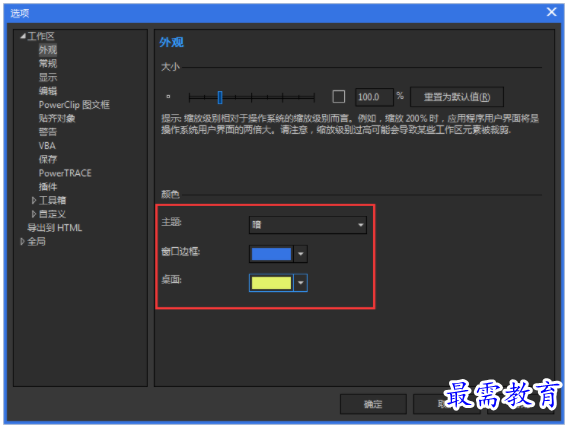Viewport: 568px width, 426px height.
Task: Select PowerClip 图文框 in the tree
Action: click(x=74, y=105)
